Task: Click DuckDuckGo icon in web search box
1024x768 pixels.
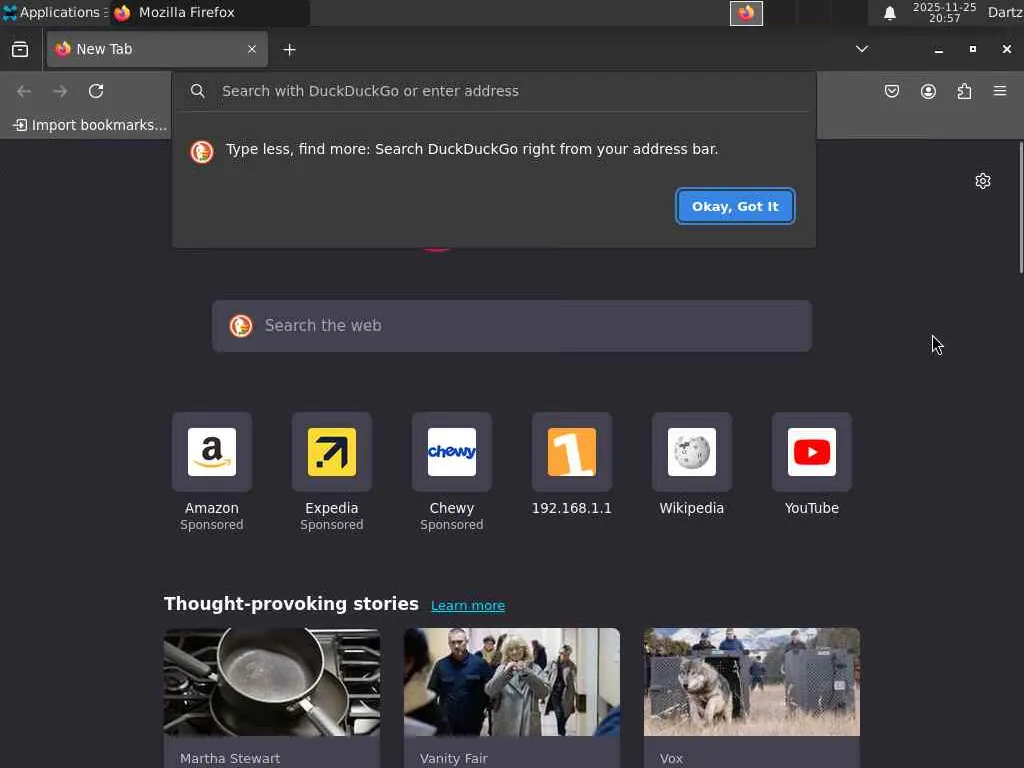Action: 241,326
